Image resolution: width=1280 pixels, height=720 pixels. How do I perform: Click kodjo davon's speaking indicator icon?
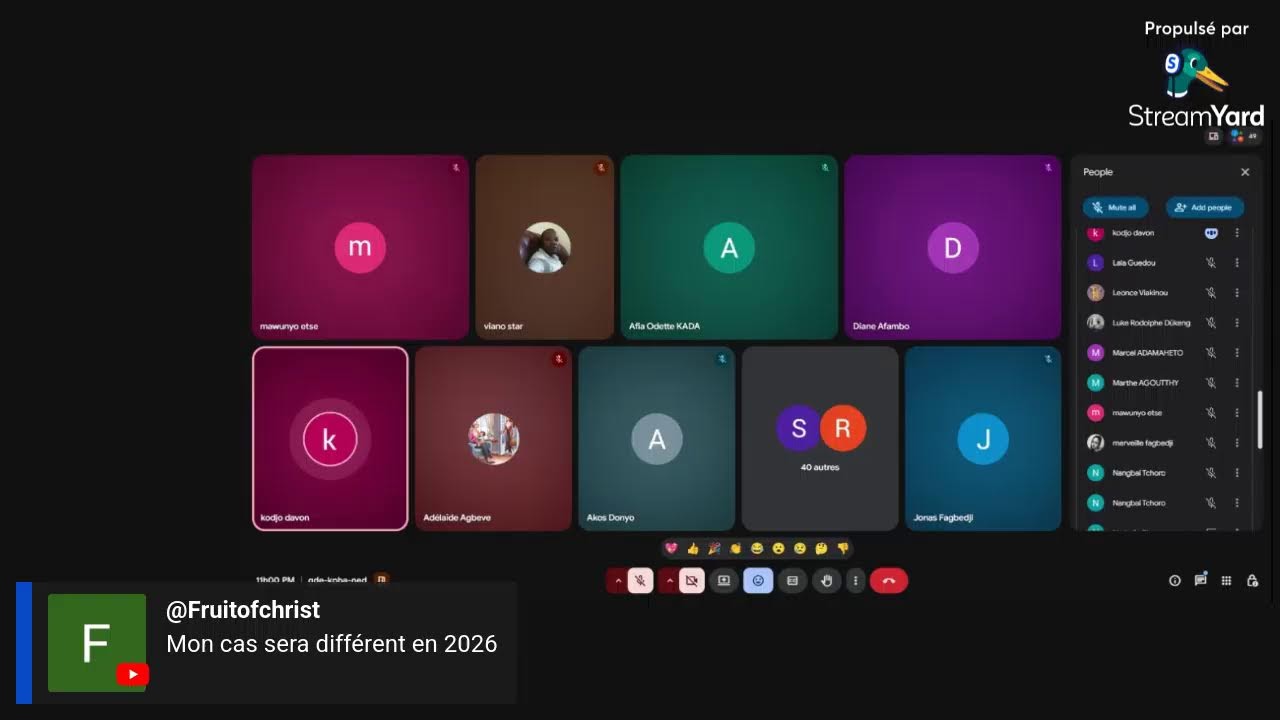(x=1211, y=233)
